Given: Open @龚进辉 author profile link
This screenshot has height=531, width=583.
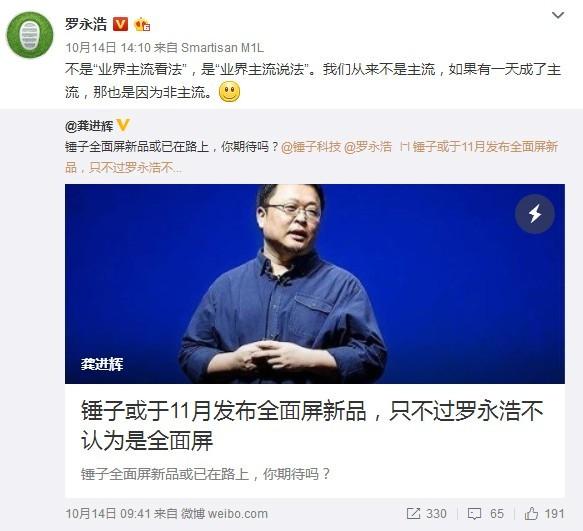Looking at the screenshot, I should 89,126.
